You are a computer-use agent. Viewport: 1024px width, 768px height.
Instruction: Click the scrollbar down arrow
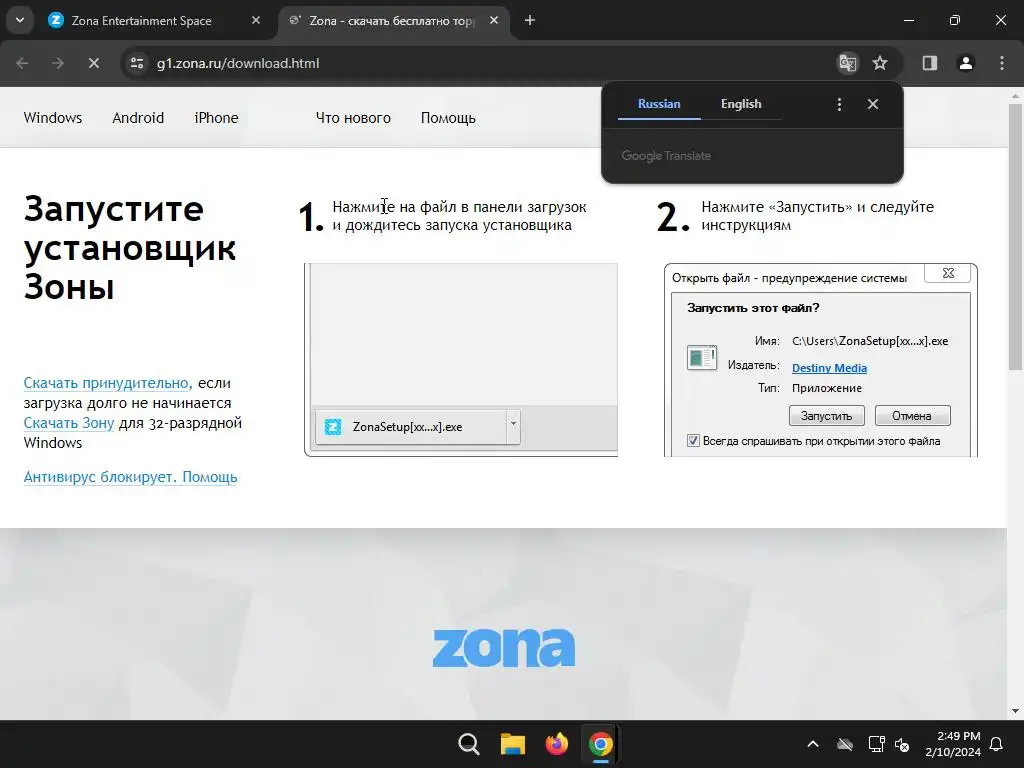point(1015,711)
